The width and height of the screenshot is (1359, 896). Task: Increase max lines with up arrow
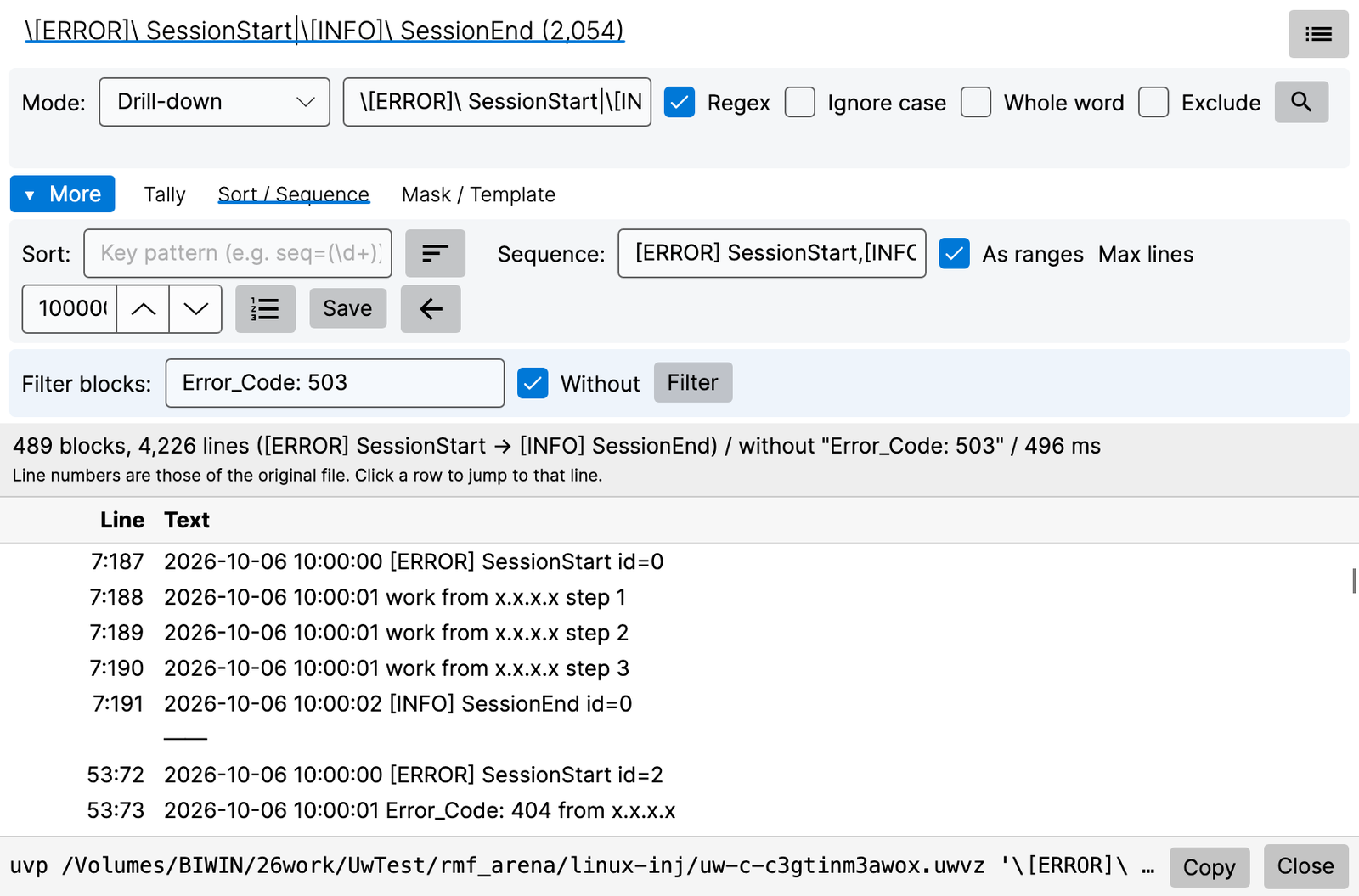click(x=144, y=308)
